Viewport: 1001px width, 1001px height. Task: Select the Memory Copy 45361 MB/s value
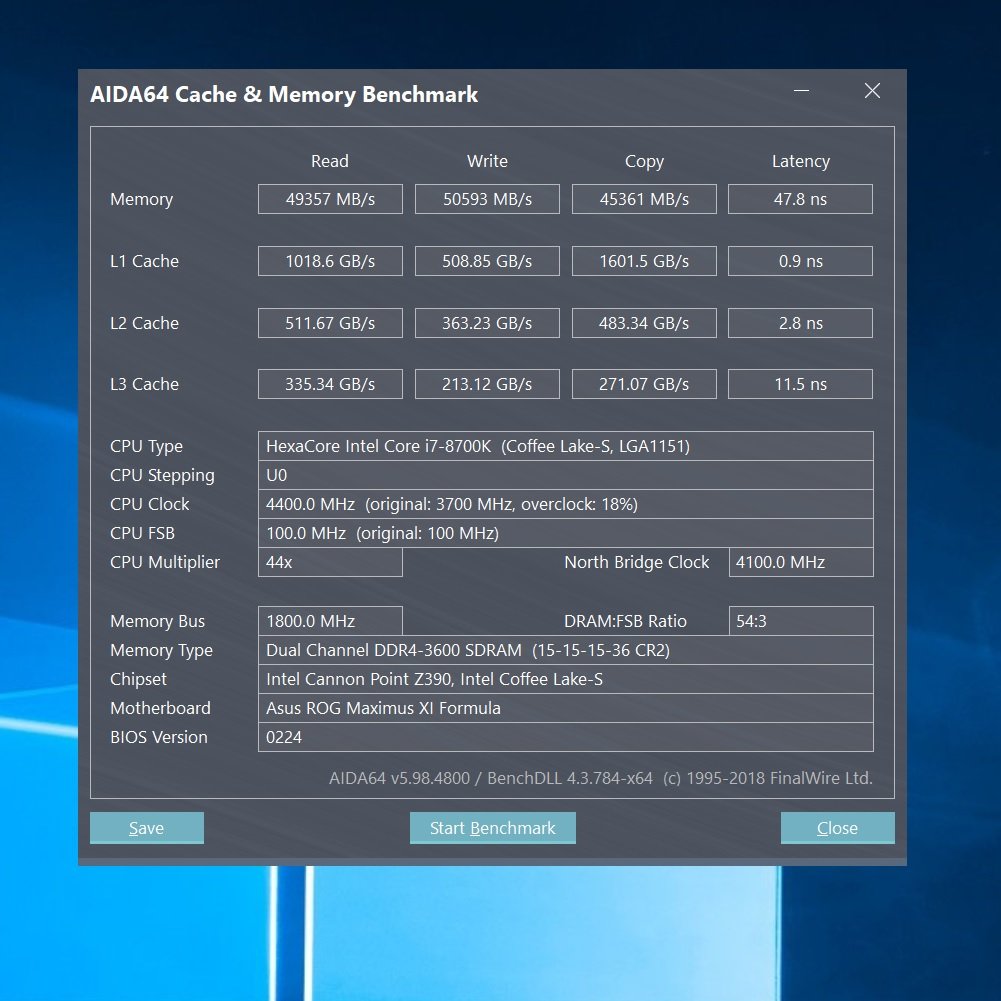pyautogui.click(x=644, y=199)
